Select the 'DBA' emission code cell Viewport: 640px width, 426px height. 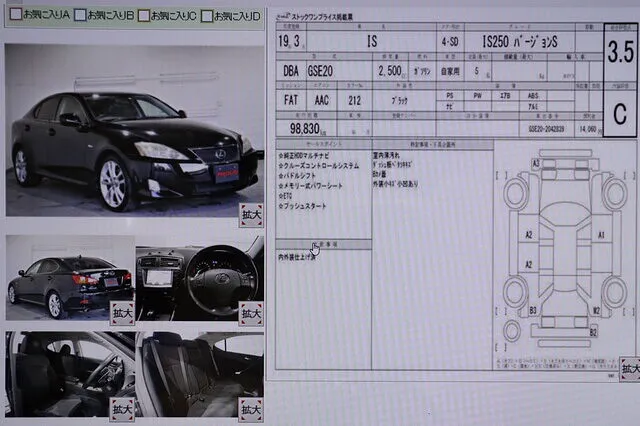(291, 71)
